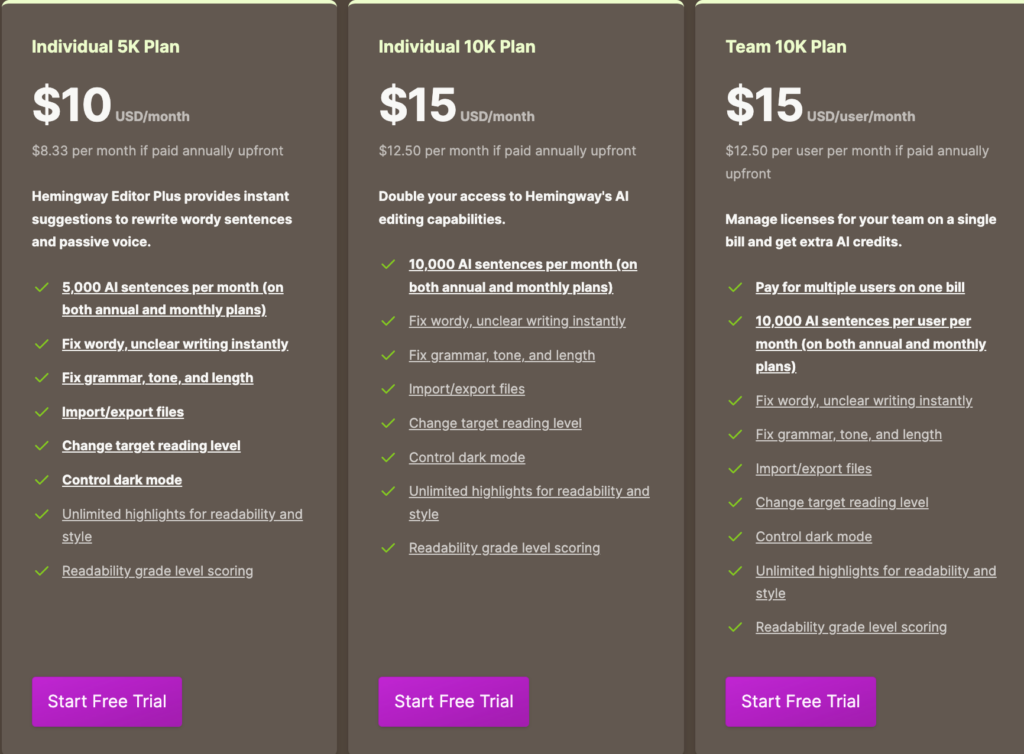
Task: Open Change target reading level link in Individual 10K plan
Action: point(495,423)
